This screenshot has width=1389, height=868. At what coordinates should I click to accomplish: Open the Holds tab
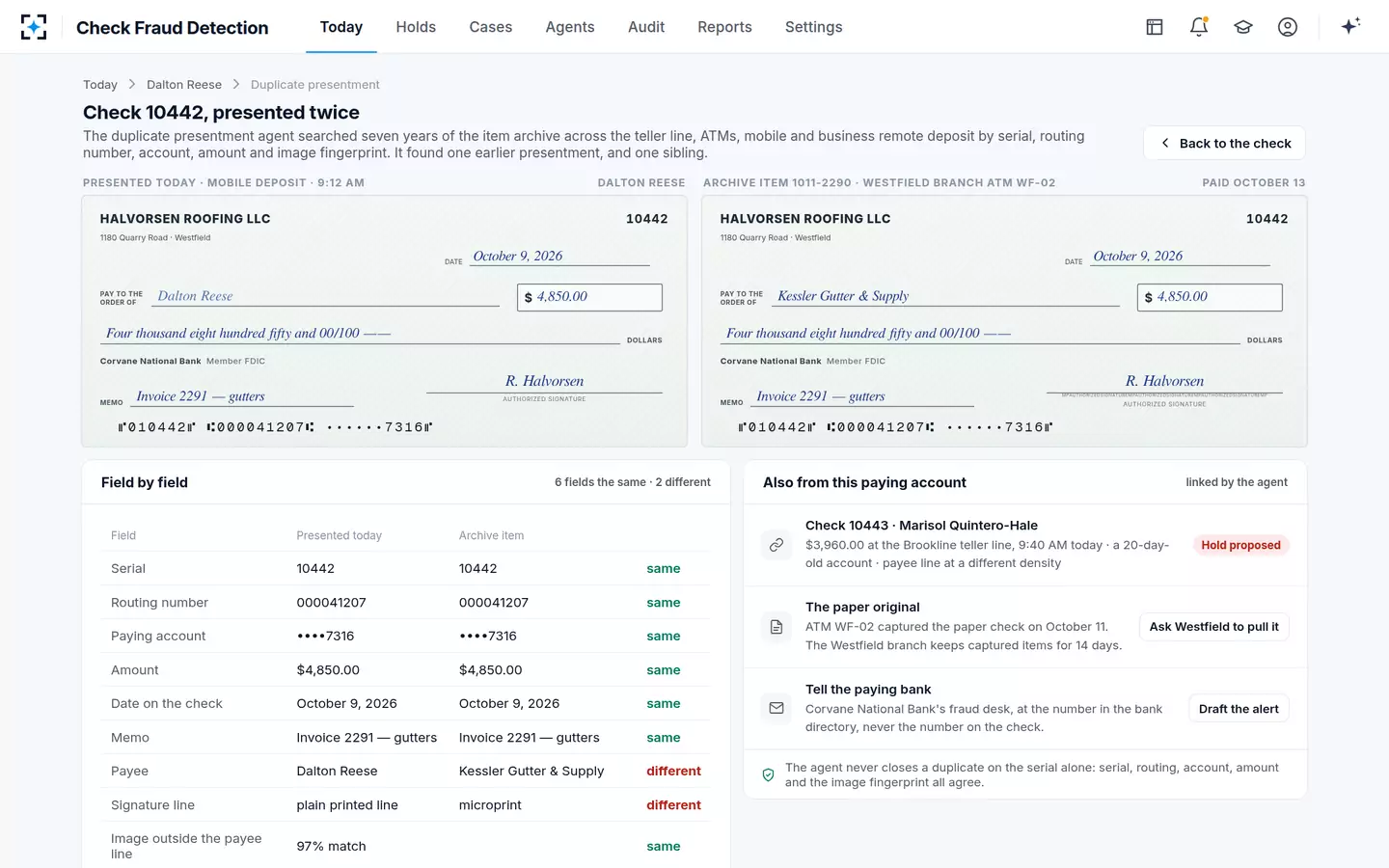pos(416,27)
